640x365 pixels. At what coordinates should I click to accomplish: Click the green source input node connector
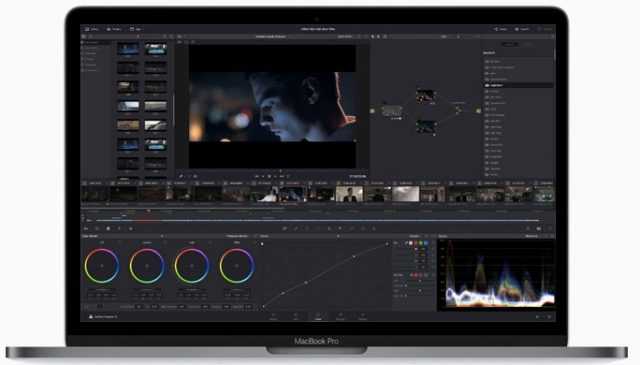coord(372,111)
